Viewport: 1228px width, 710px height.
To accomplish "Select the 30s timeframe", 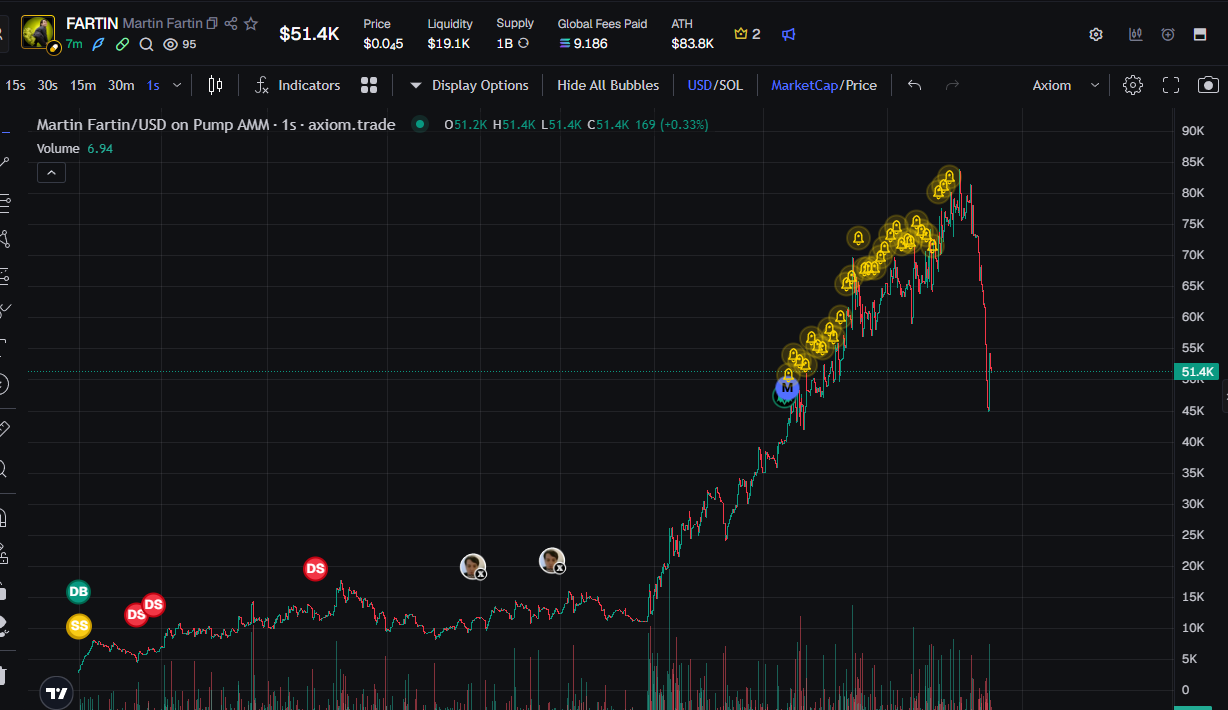I will coord(47,85).
